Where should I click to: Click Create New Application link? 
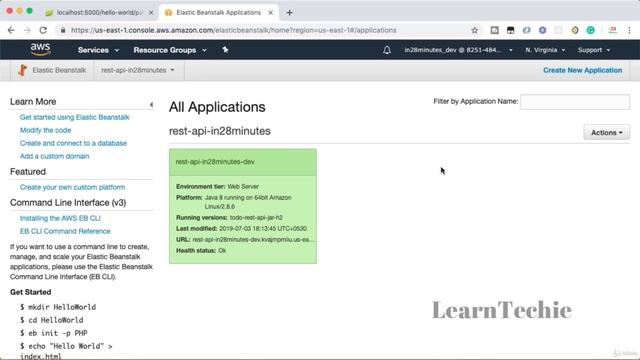(x=582, y=70)
